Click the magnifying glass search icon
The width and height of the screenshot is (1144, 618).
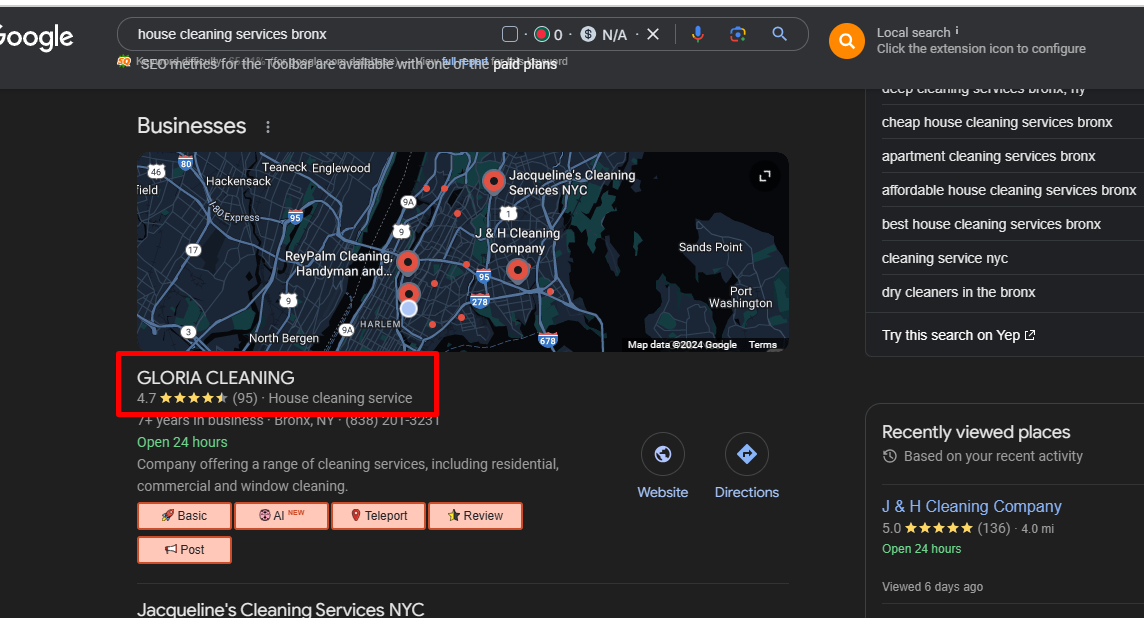tap(780, 34)
